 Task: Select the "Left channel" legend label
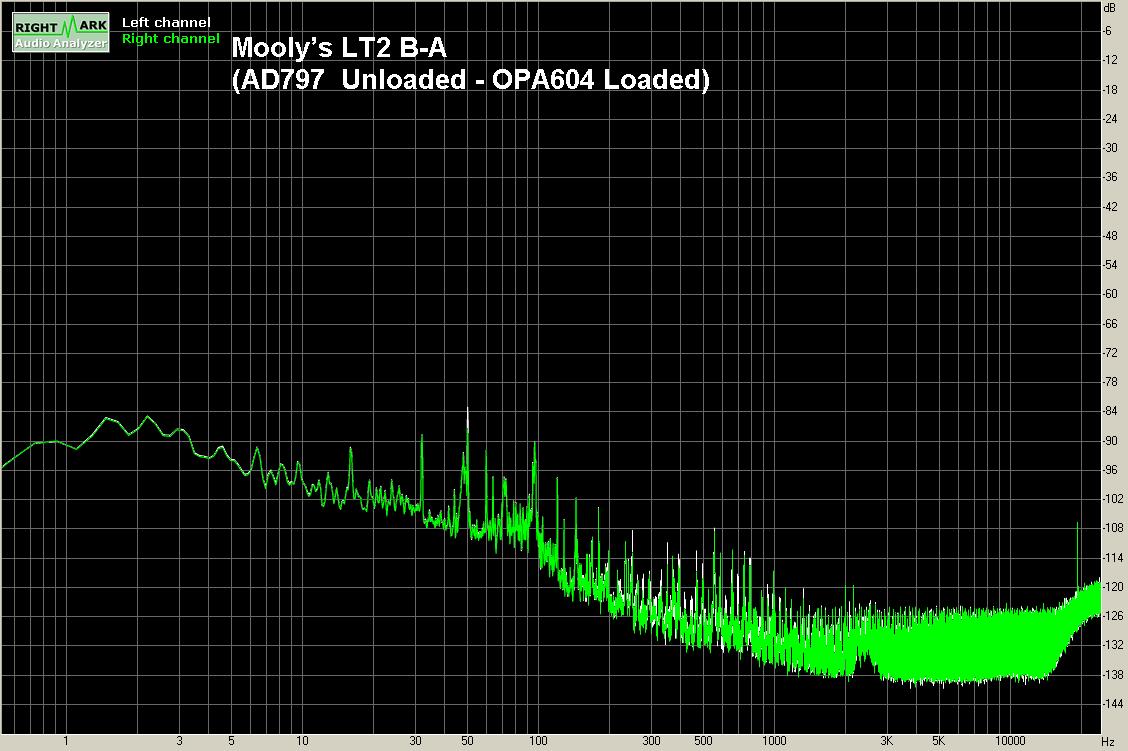coord(166,22)
